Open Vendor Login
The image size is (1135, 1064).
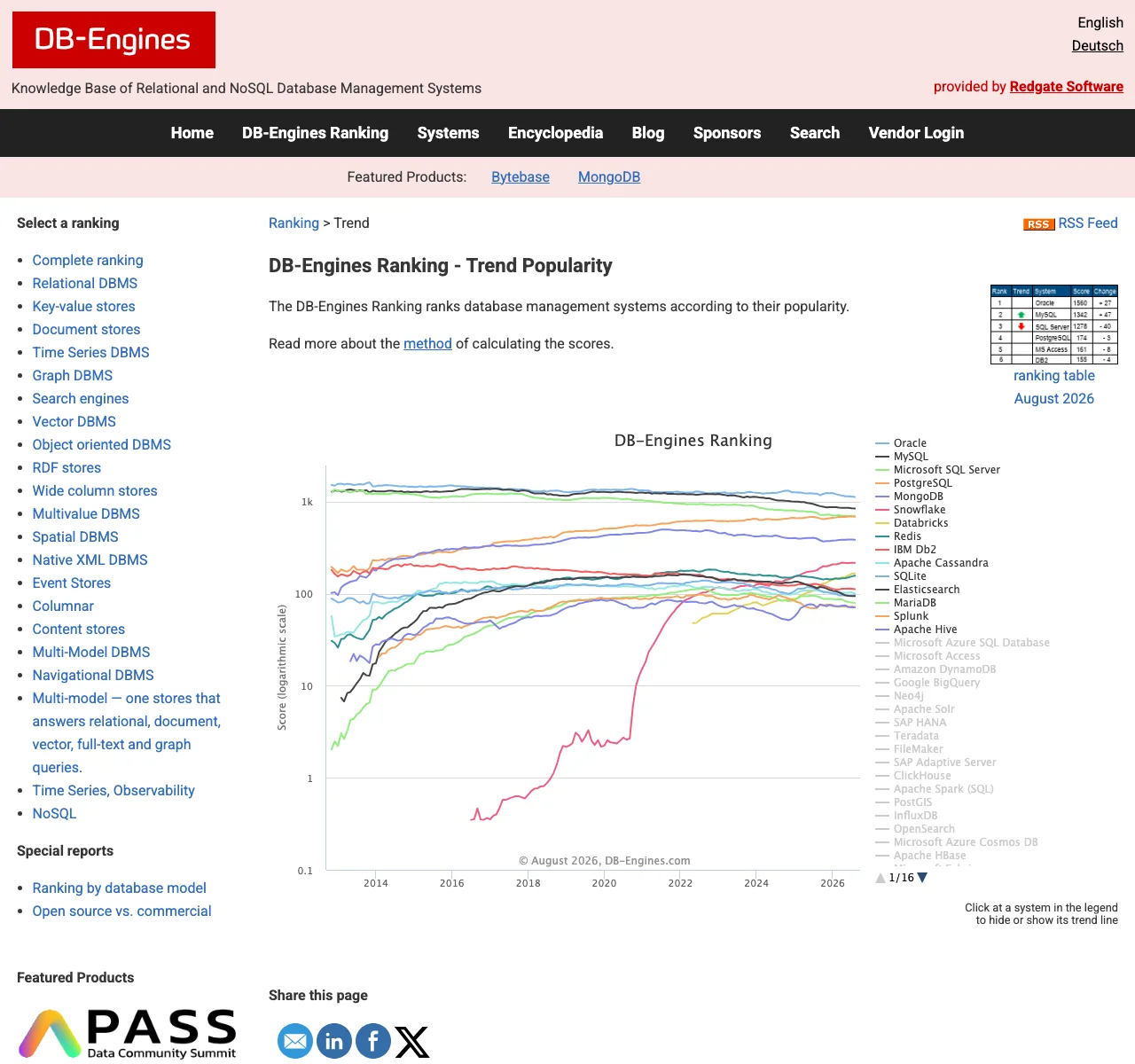916,133
